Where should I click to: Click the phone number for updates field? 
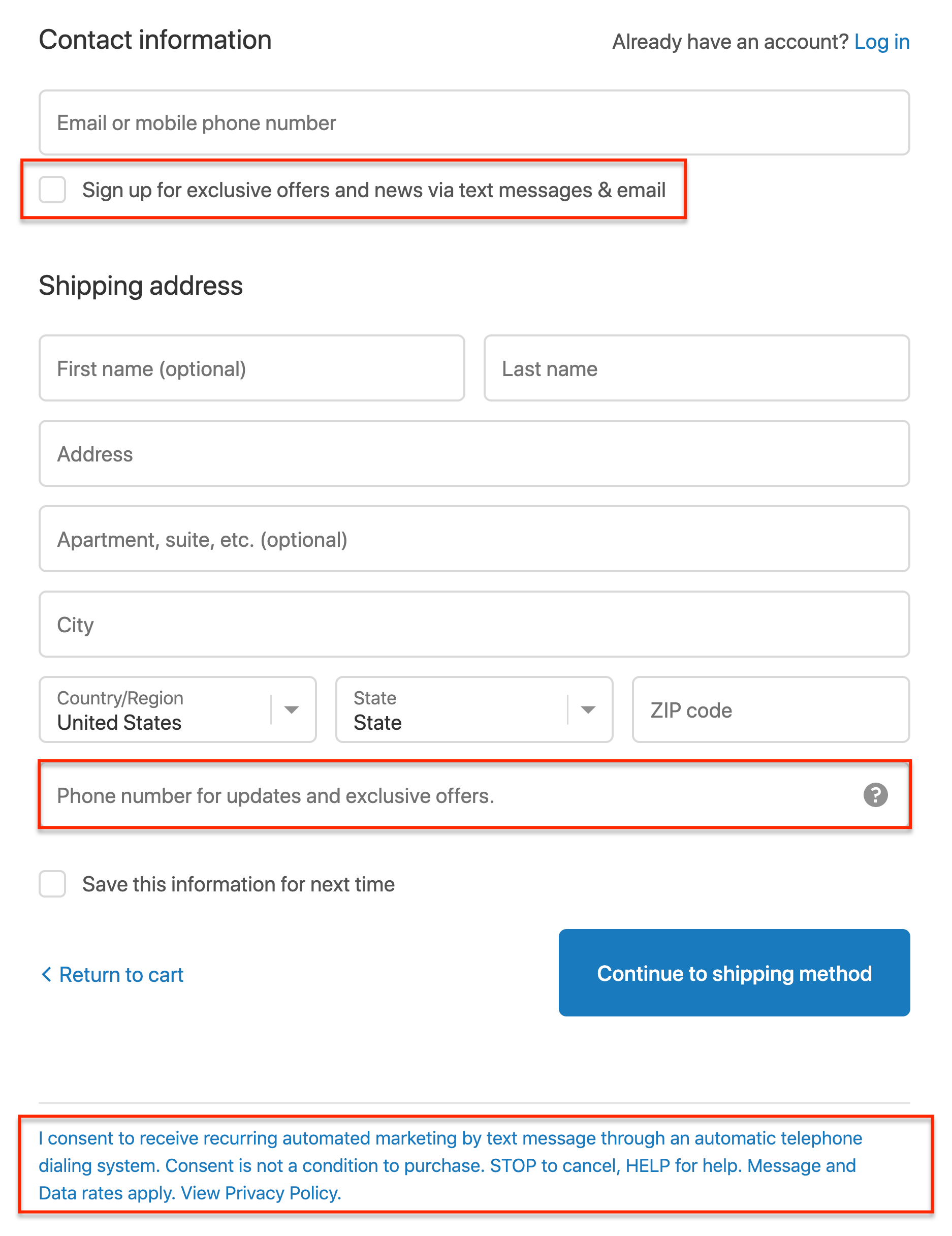click(x=474, y=795)
